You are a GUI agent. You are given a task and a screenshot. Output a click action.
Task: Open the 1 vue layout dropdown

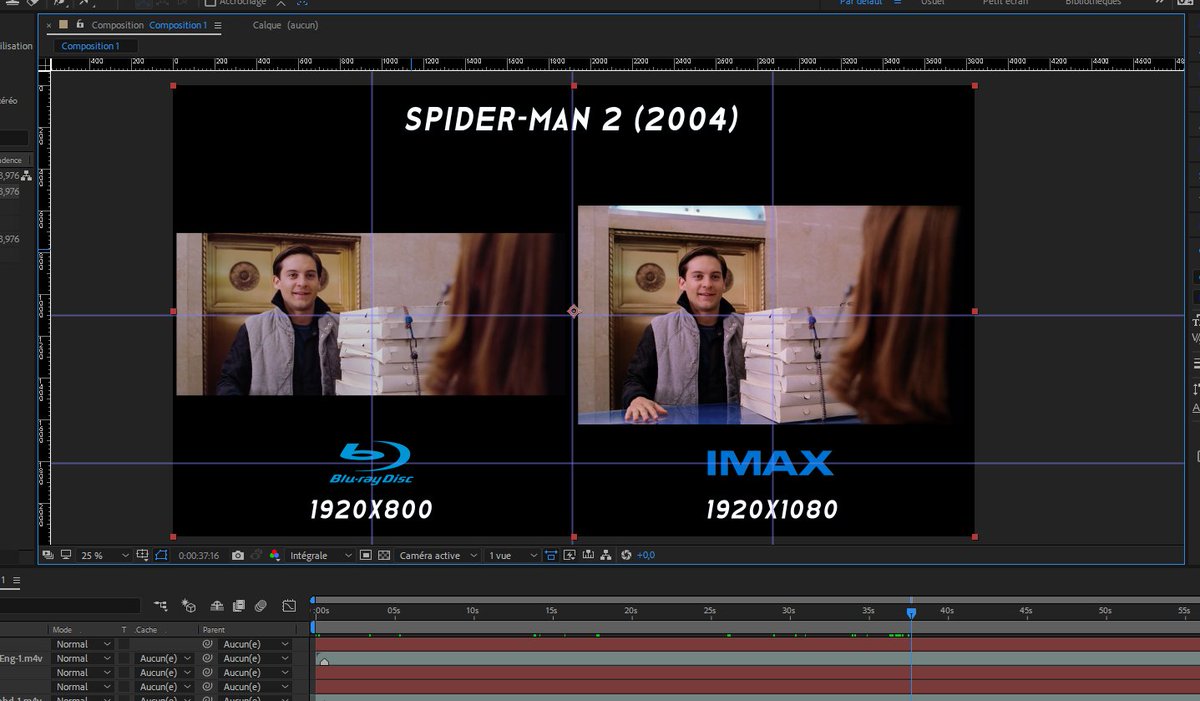coord(512,555)
